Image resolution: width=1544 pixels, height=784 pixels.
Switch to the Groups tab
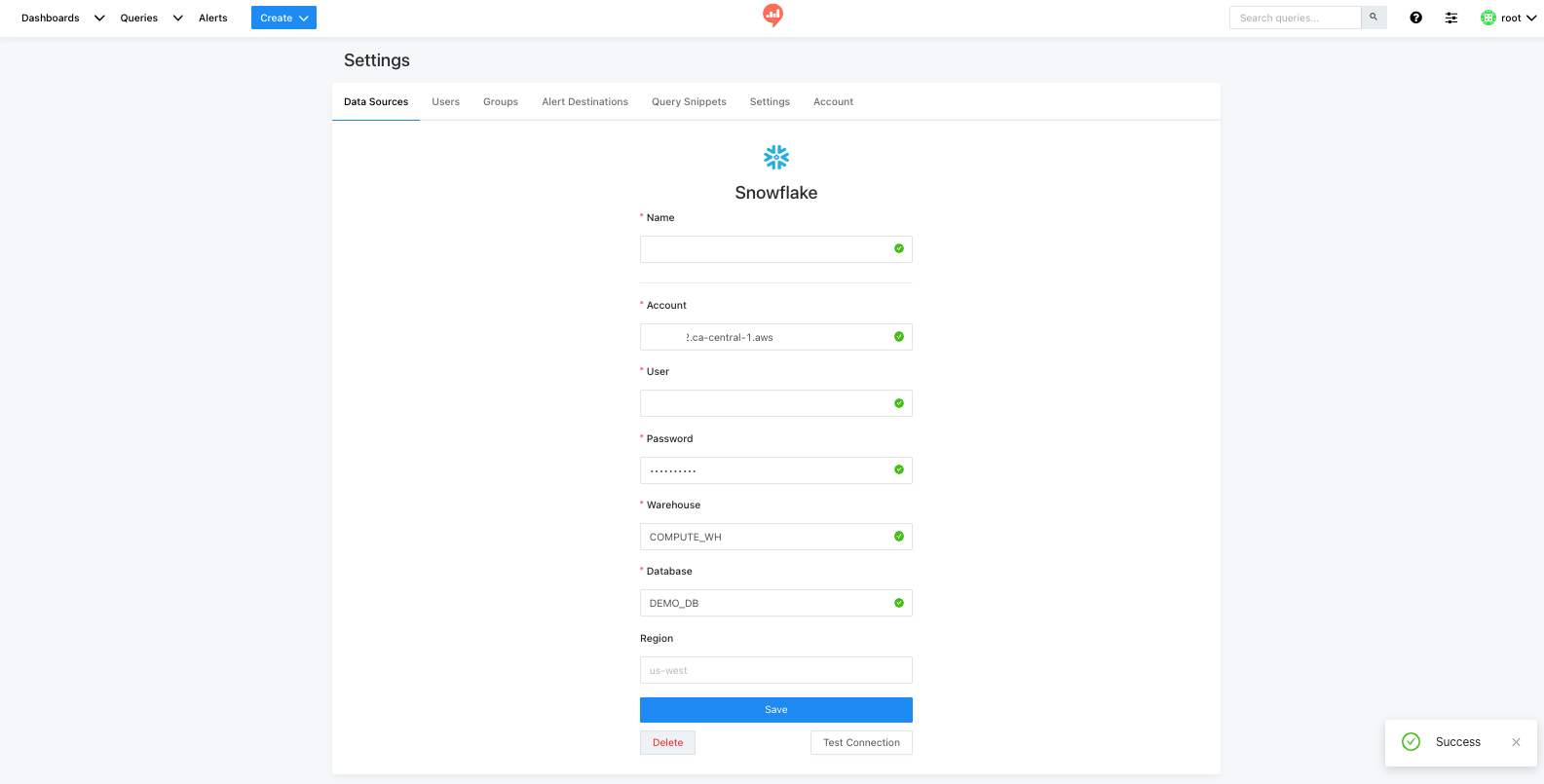pyautogui.click(x=501, y=101)
